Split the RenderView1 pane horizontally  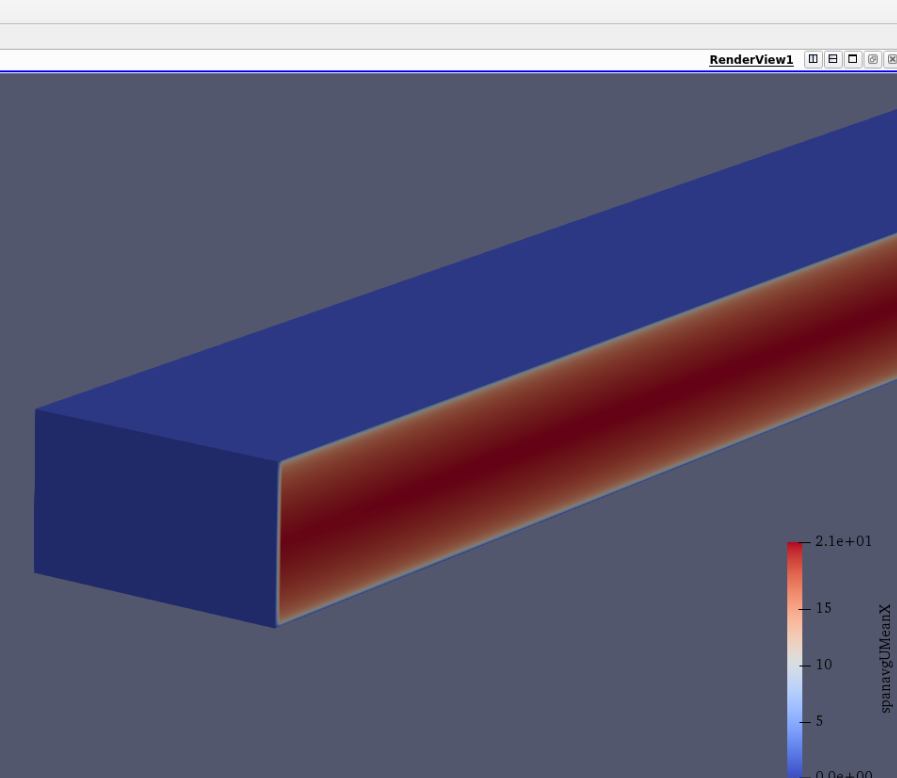coord(813,59)
